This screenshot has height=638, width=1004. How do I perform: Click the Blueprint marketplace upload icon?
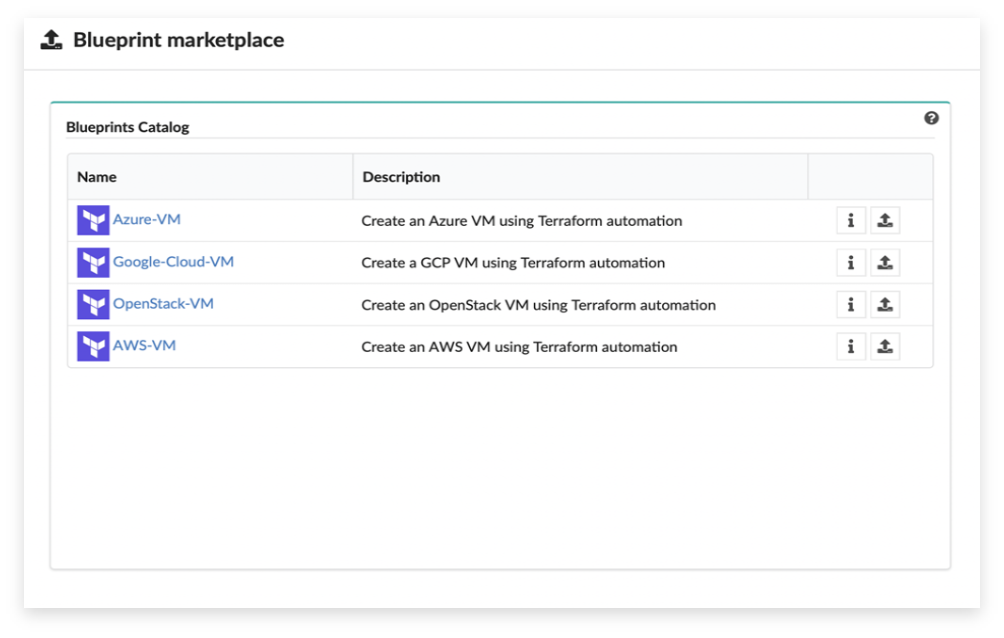[51, 40]
